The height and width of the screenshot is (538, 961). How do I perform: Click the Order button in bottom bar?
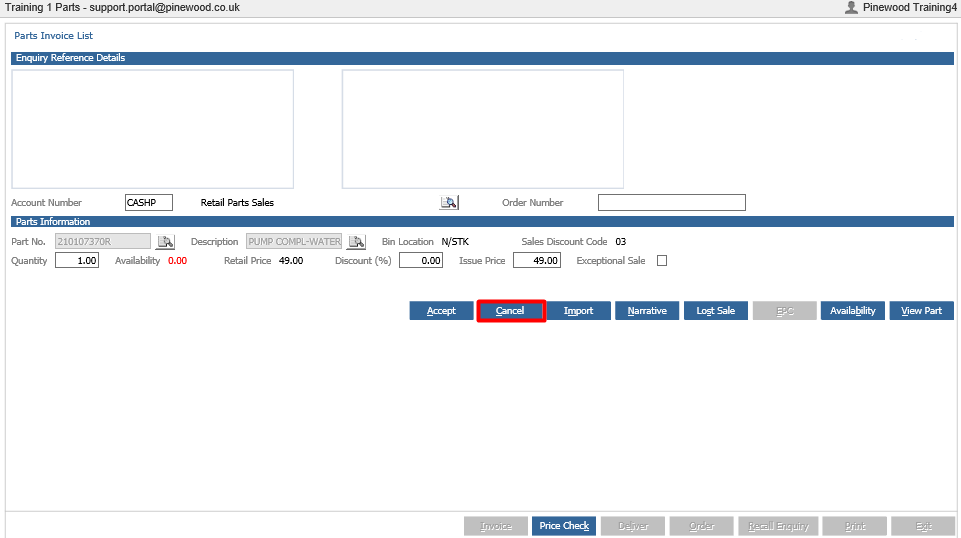pyautogui.click(x=702, y=526)
